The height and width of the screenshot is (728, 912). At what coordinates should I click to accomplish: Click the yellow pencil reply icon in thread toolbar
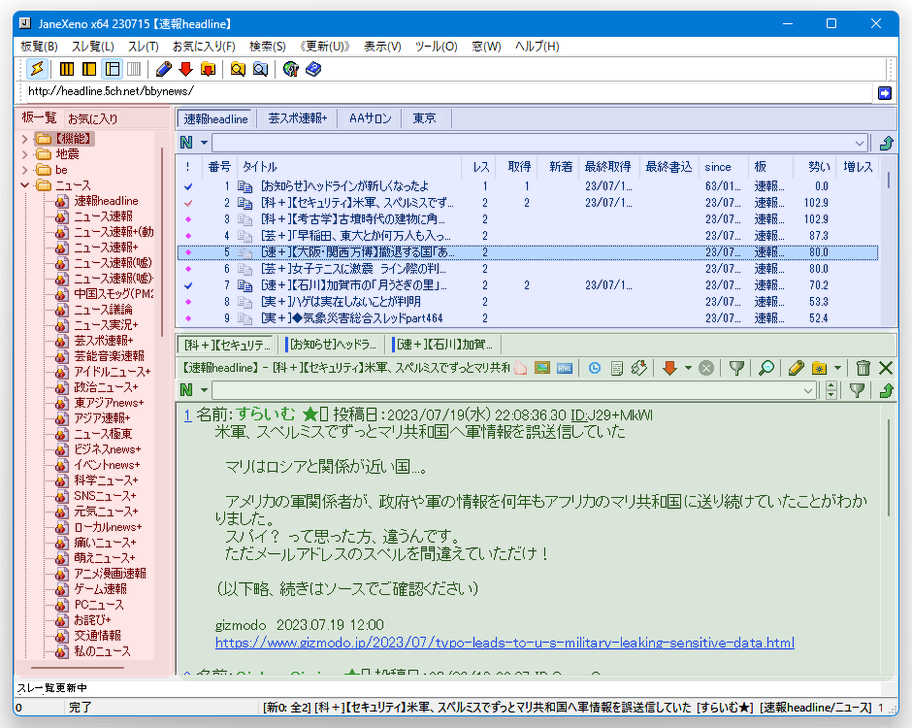point(796,368)
